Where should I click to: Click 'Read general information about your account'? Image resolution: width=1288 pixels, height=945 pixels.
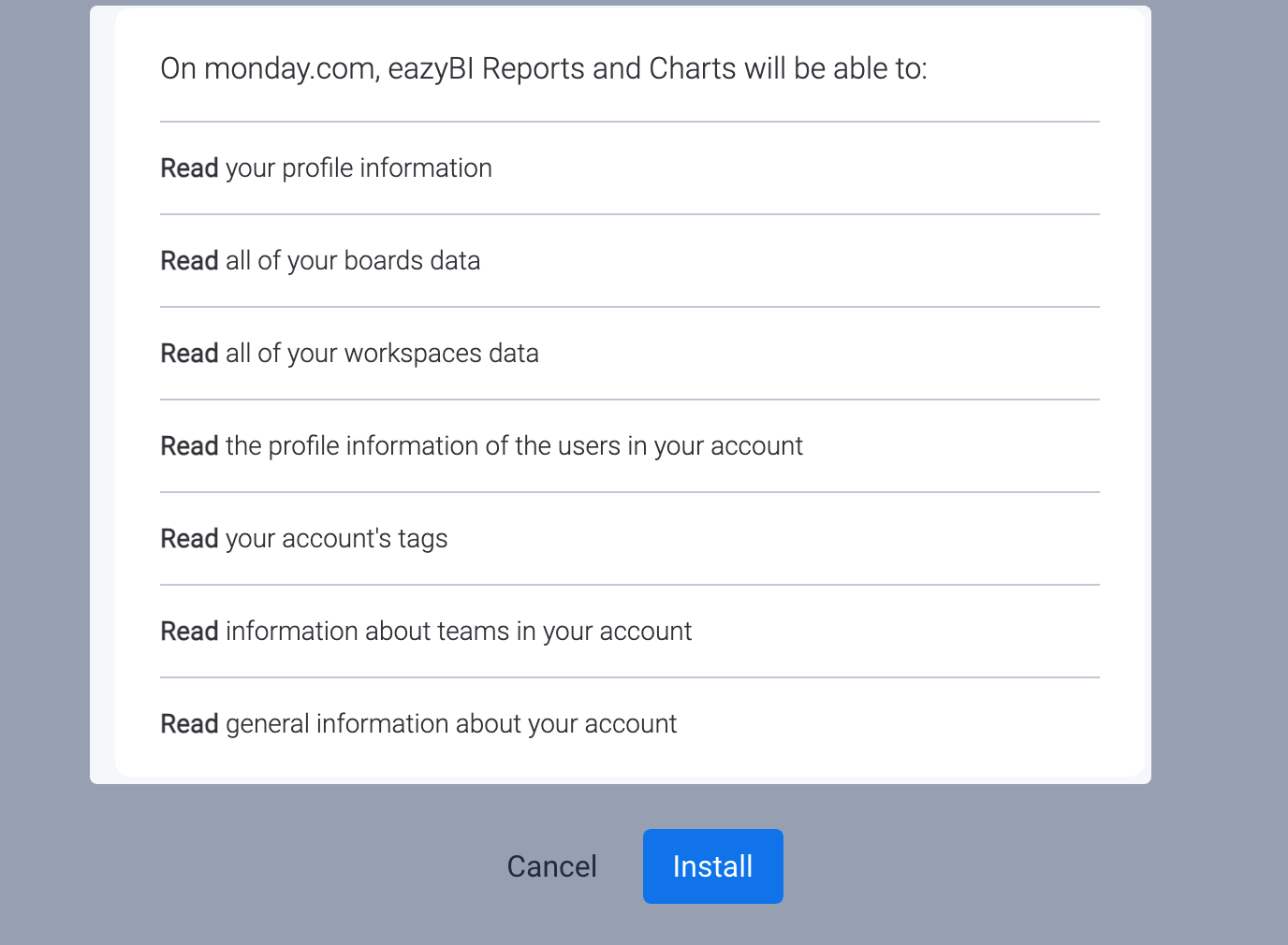[x=419, y=724]
